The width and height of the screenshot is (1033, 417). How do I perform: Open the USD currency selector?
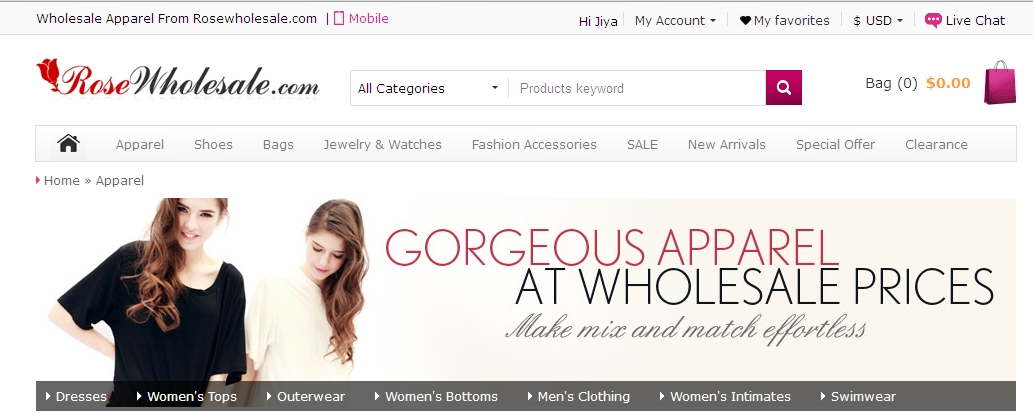tap(878, 20)
